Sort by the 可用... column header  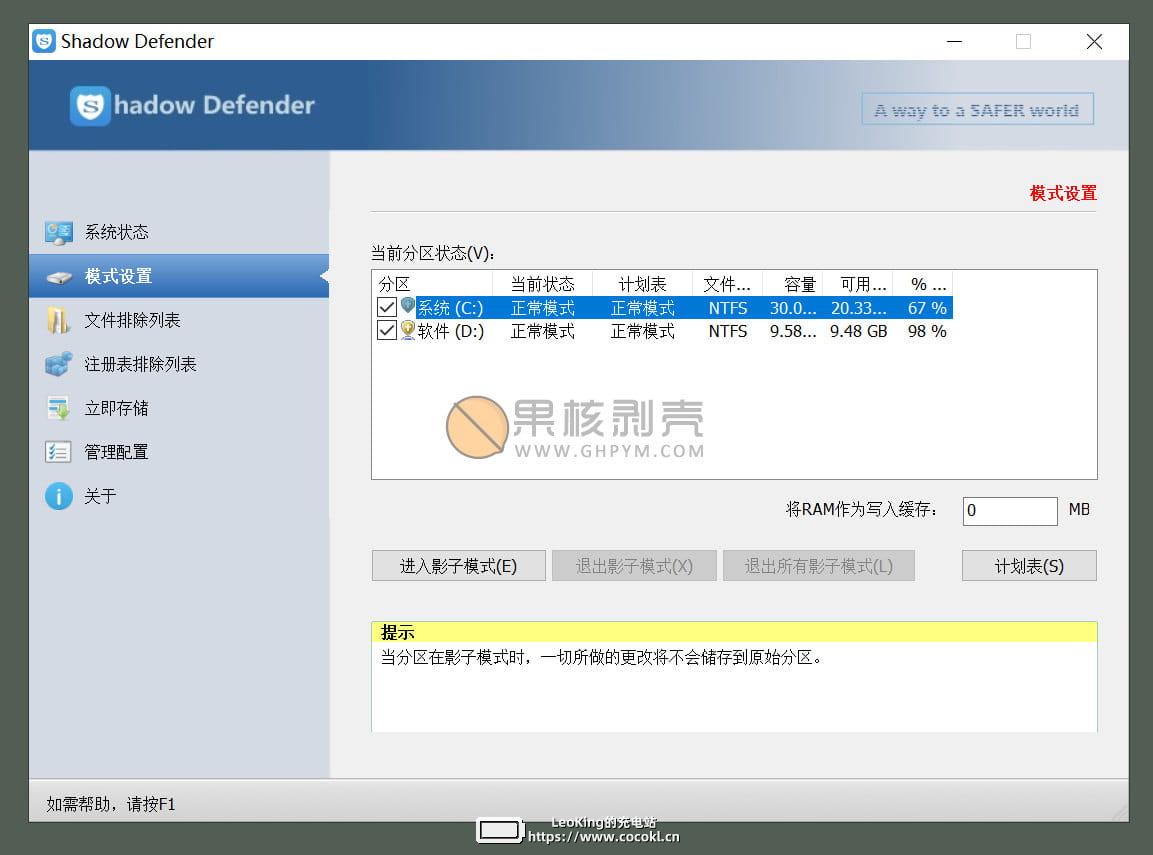857,284
